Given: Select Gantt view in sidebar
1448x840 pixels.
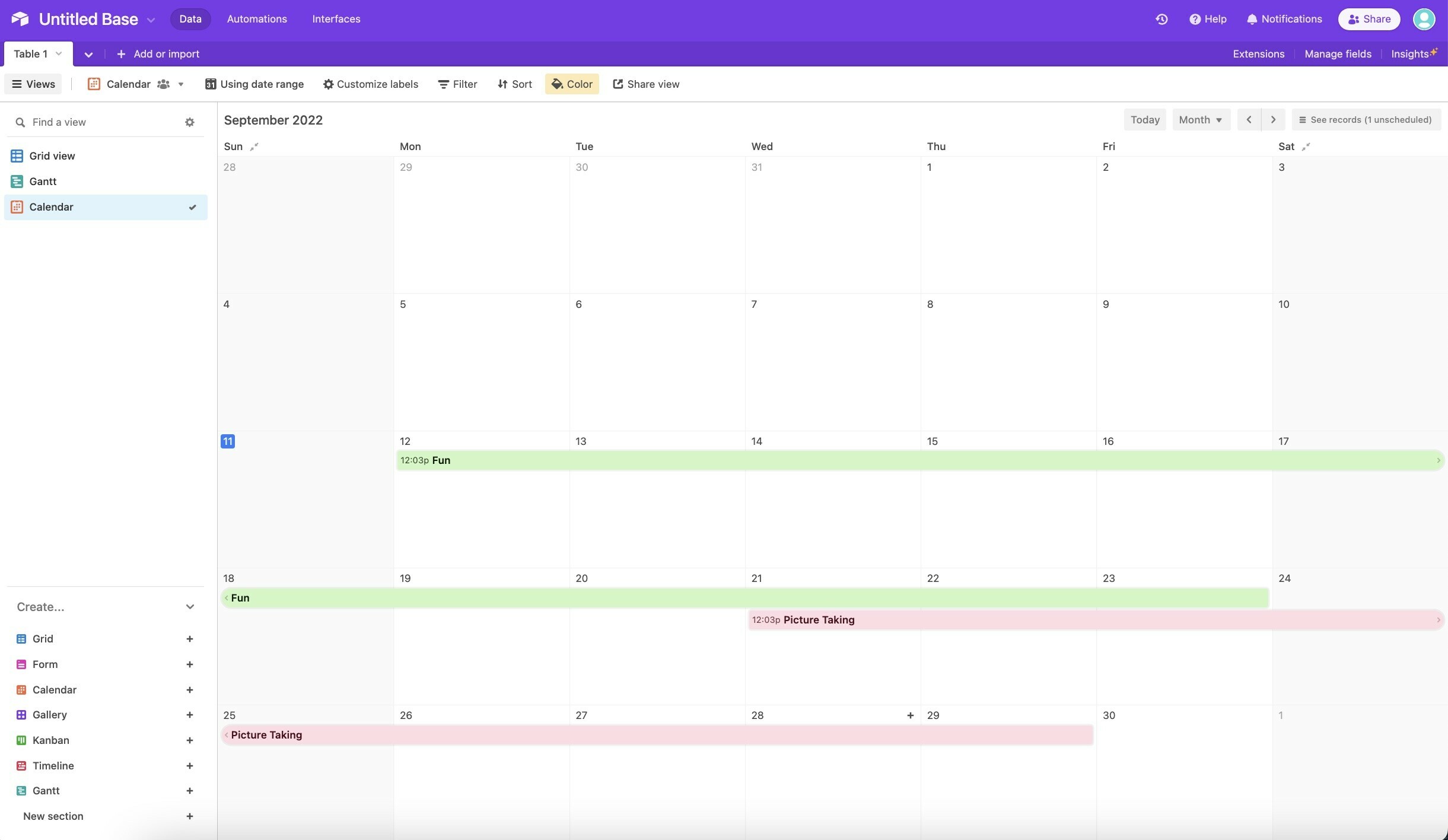Looking at the screenshot, I should point(106,182).
